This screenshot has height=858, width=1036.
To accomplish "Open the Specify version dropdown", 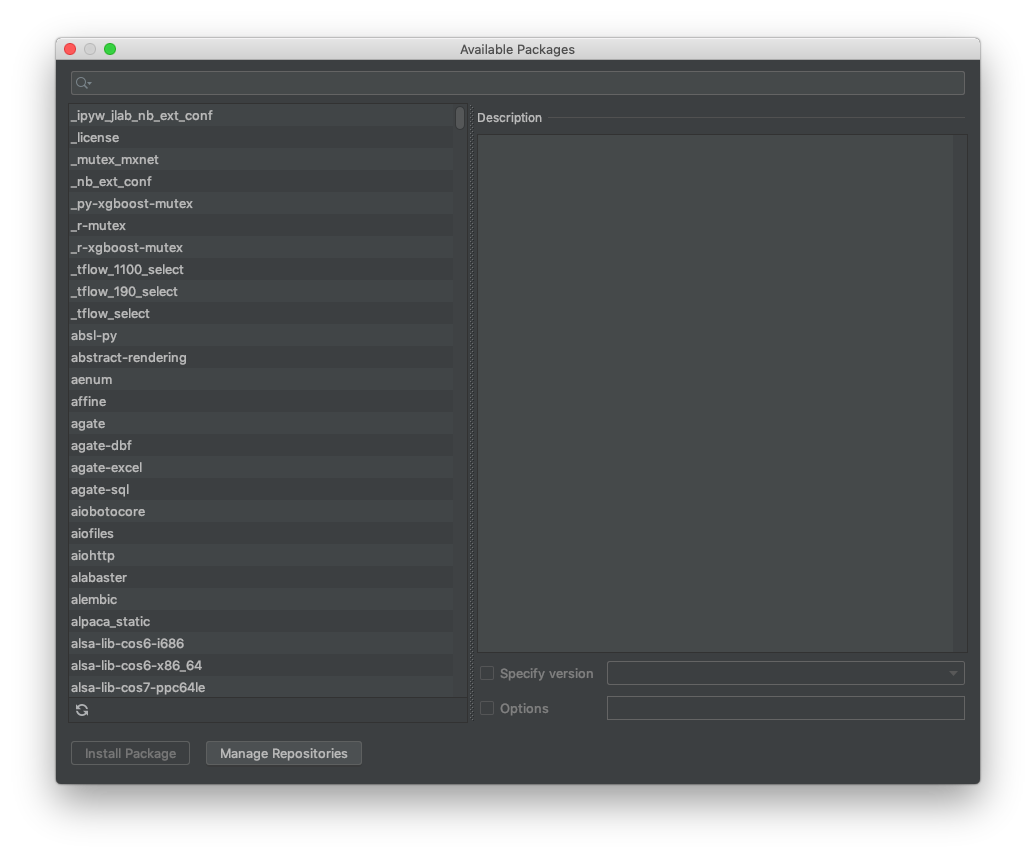I will tap(786, 673).
